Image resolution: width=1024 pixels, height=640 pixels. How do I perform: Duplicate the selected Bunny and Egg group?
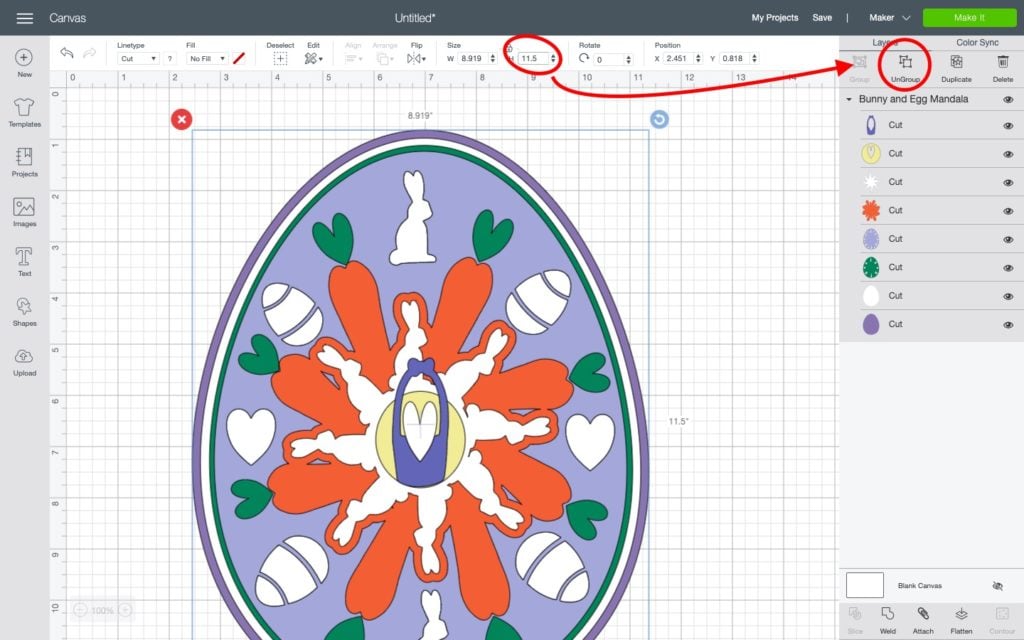click(956, 67)
